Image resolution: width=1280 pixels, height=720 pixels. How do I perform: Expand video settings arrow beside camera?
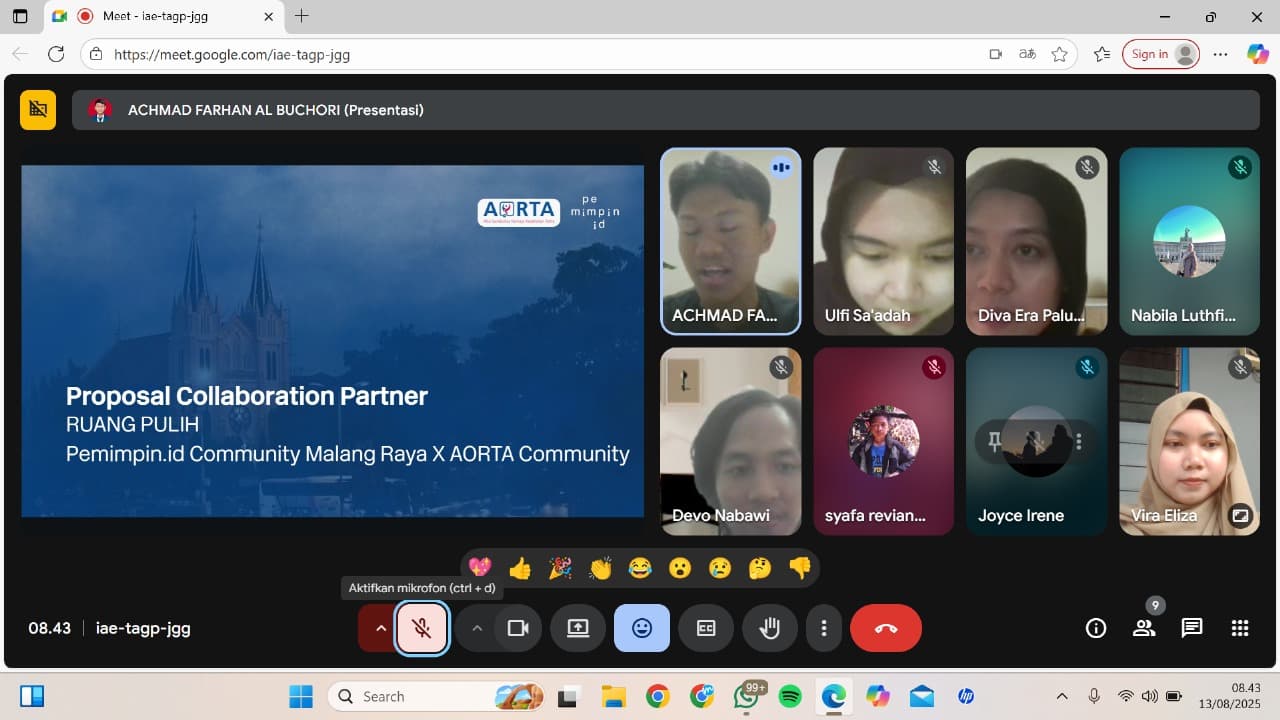[477, 628]
